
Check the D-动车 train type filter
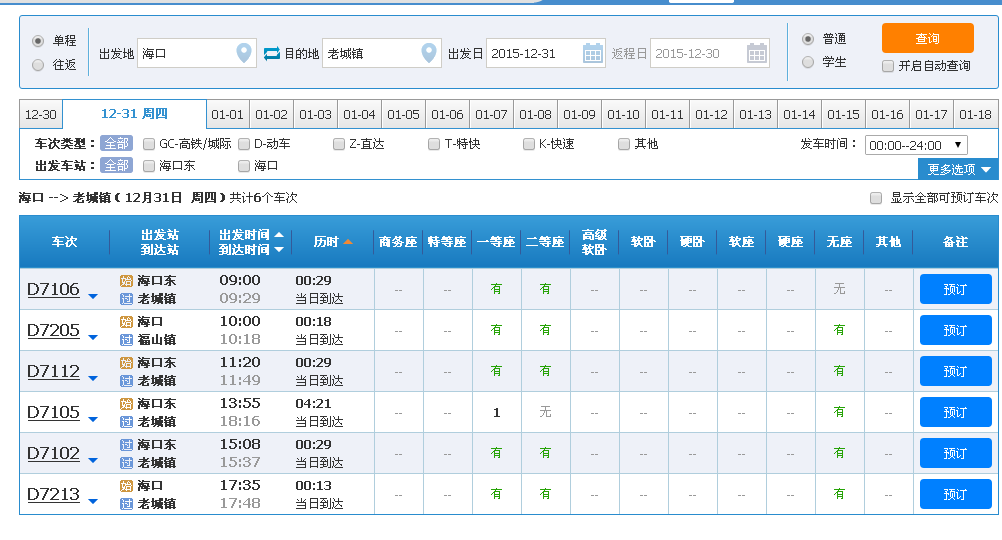(x=243, y=144)
